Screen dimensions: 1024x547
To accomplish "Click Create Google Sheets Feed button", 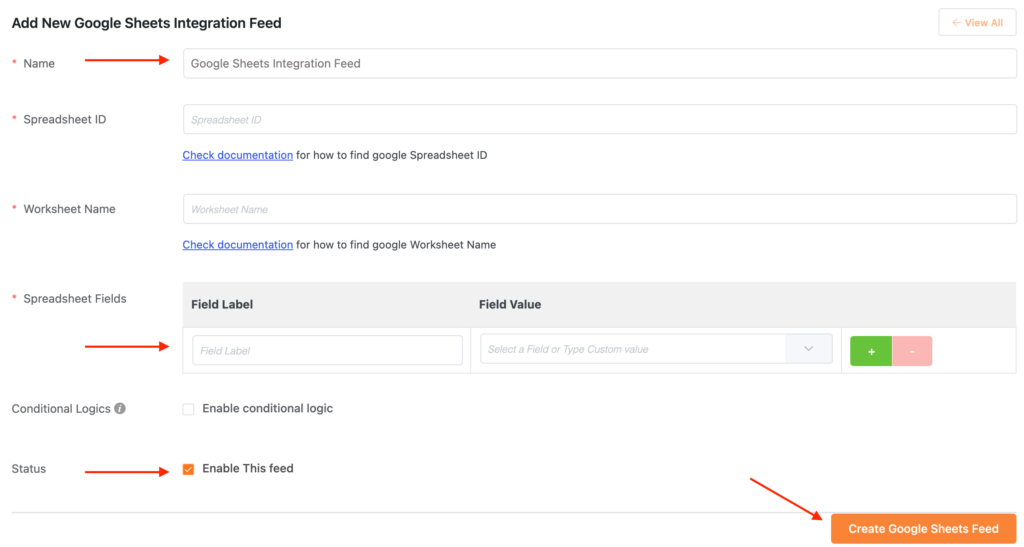I will (x=923, y=529).
